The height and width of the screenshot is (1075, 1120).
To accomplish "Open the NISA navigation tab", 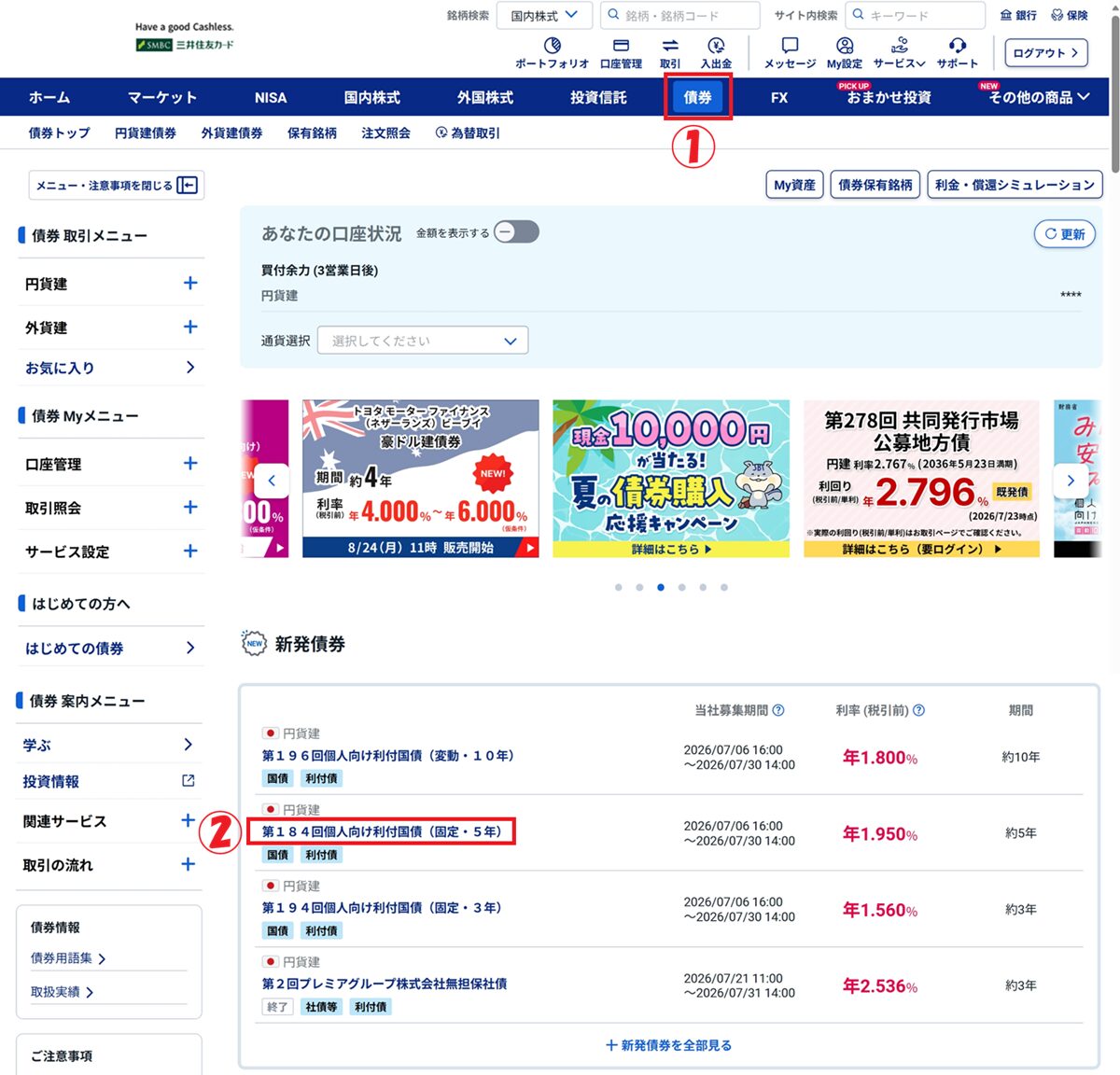I will (x=271, y=97).
